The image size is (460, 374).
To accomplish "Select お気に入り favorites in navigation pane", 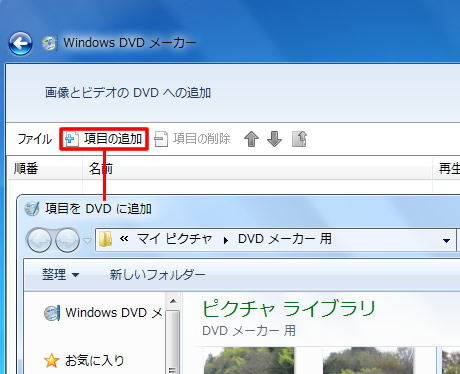I will [84, 360].
